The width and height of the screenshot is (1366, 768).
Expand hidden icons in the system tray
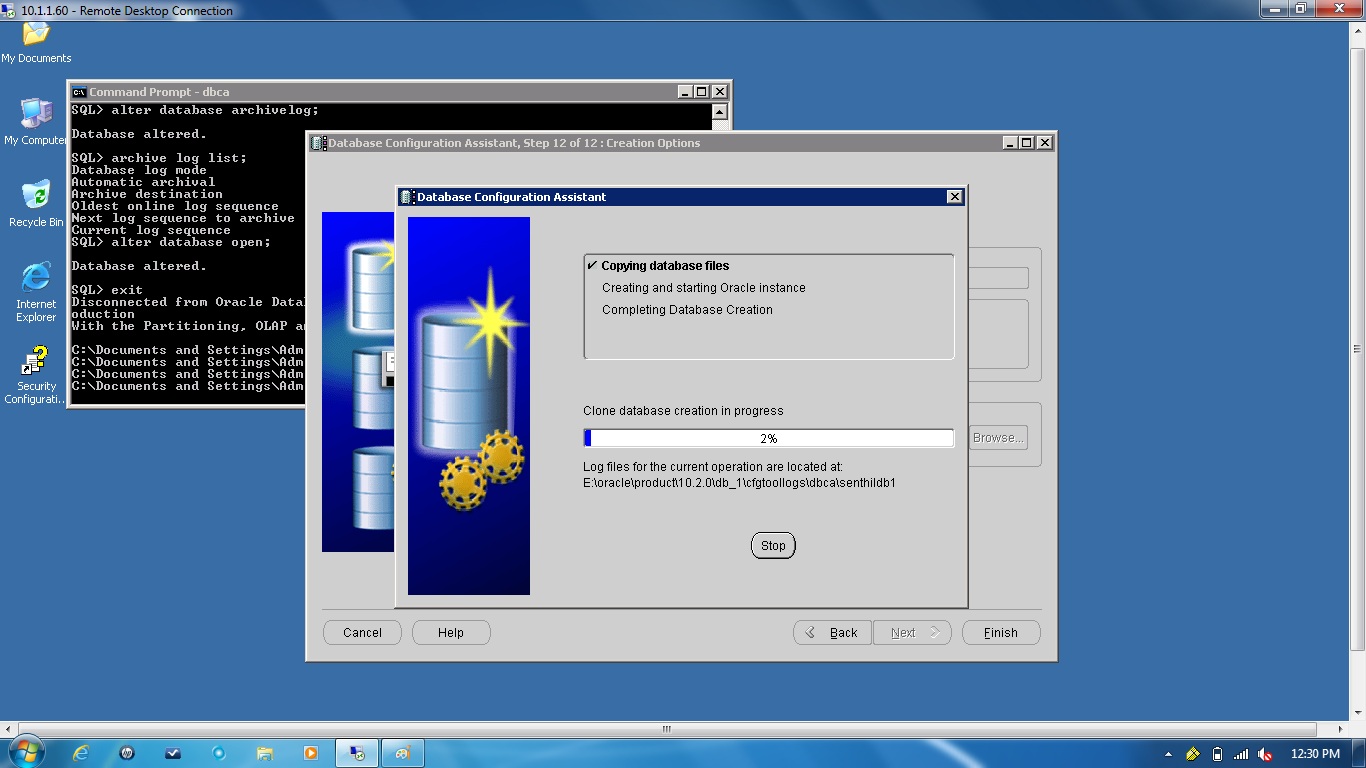click(1168, 753)
